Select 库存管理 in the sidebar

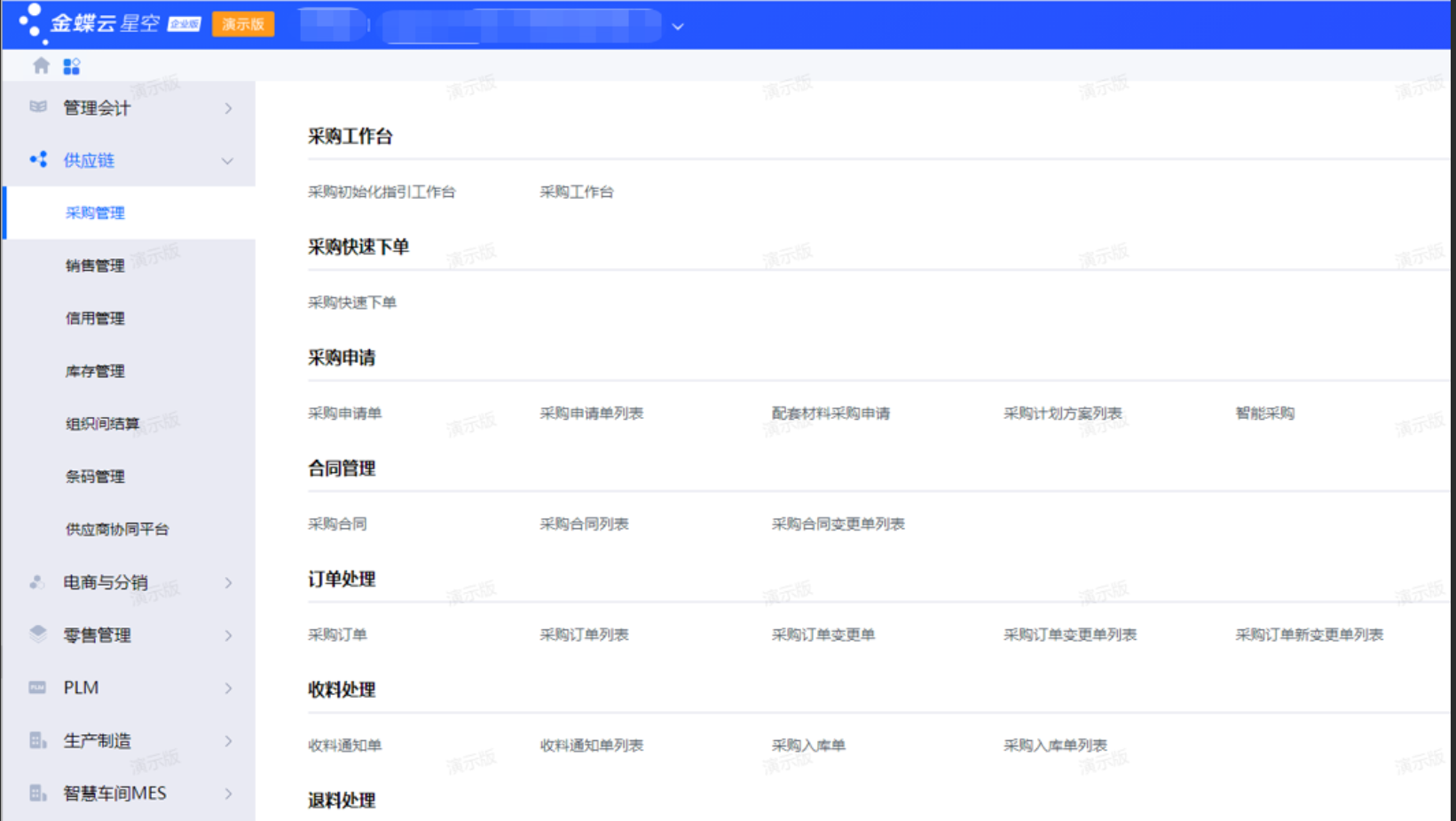click(95, 371)
